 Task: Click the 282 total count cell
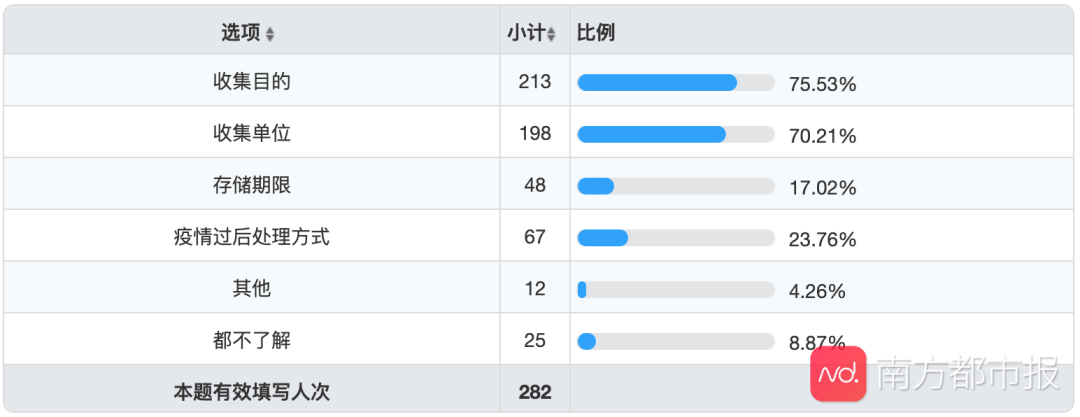[x=535, y=392]
